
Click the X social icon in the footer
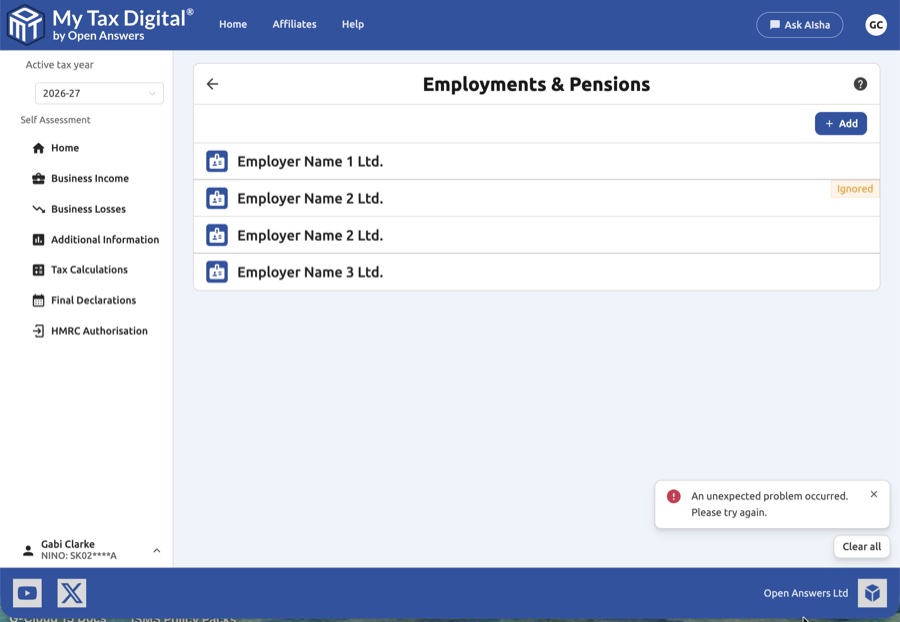click(71, 592)
